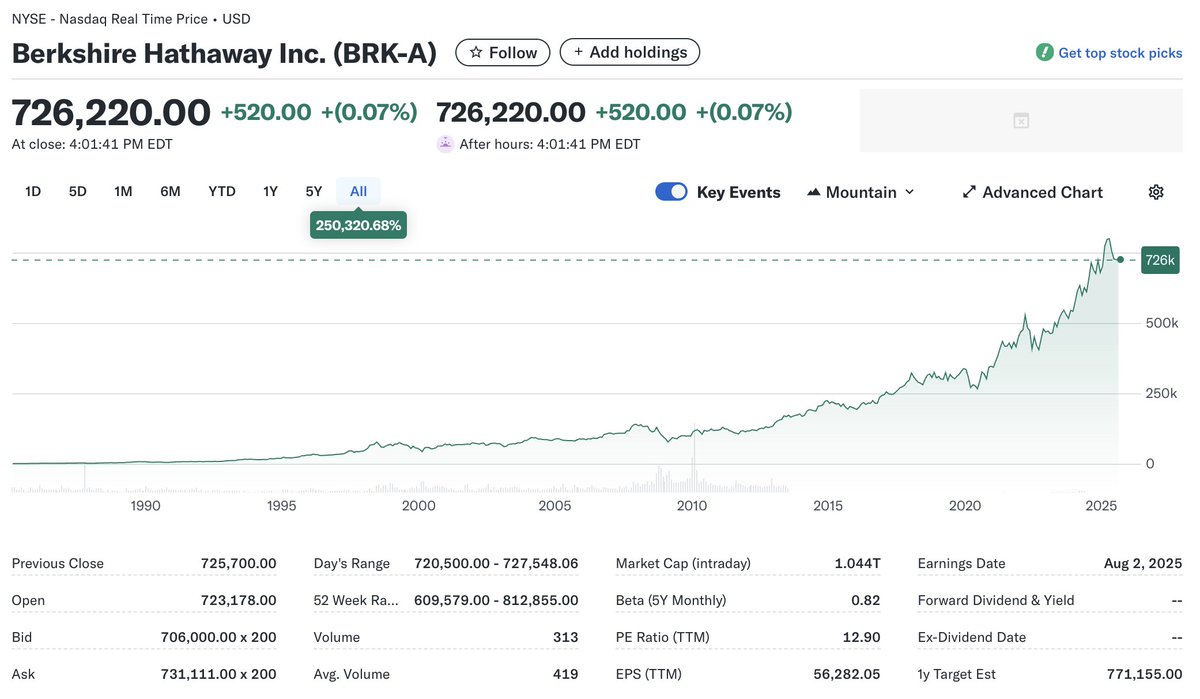
Task: Click the 500k price axis label
Action: [1162, 323]
